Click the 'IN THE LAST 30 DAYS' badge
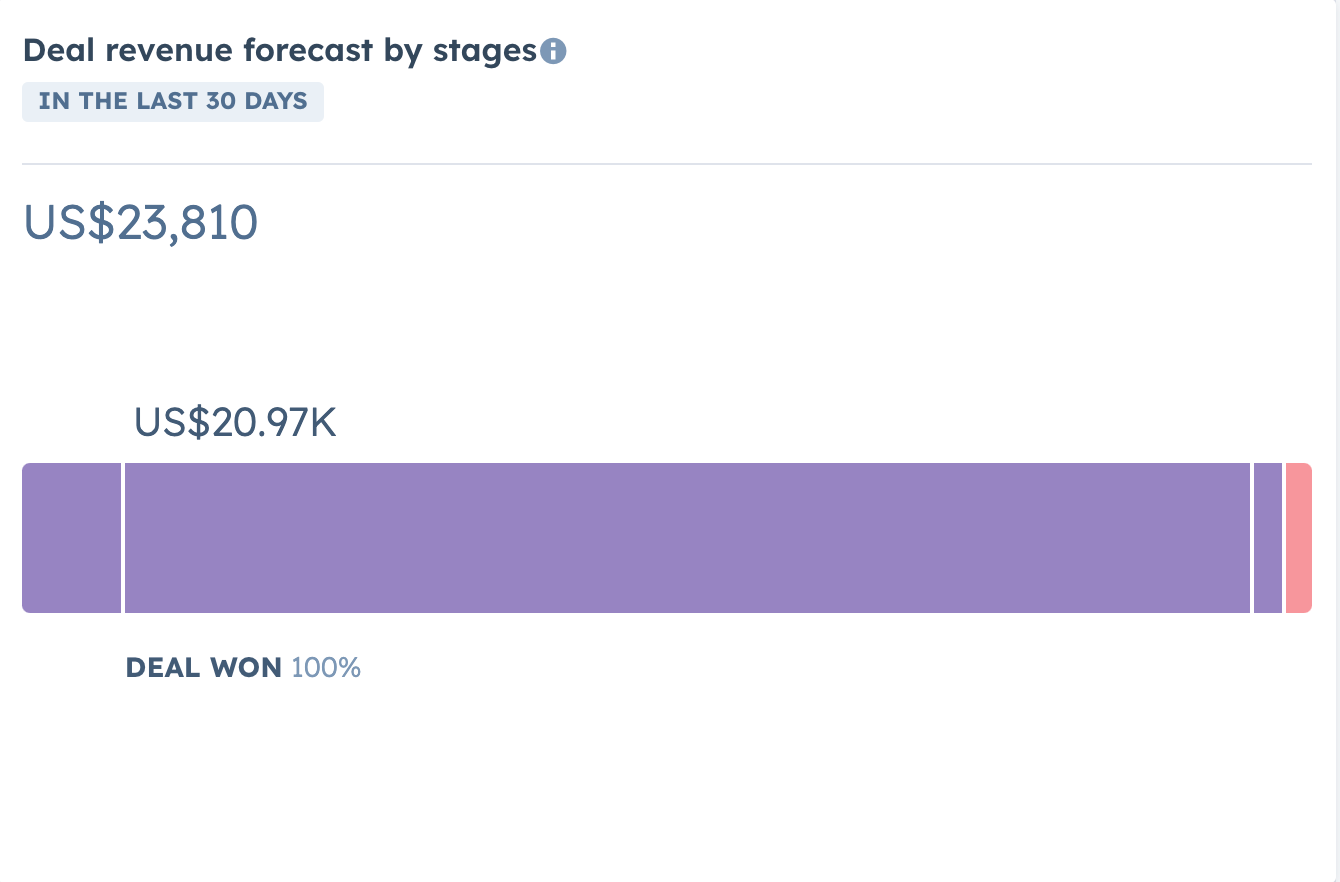 [x=173, y=101]
